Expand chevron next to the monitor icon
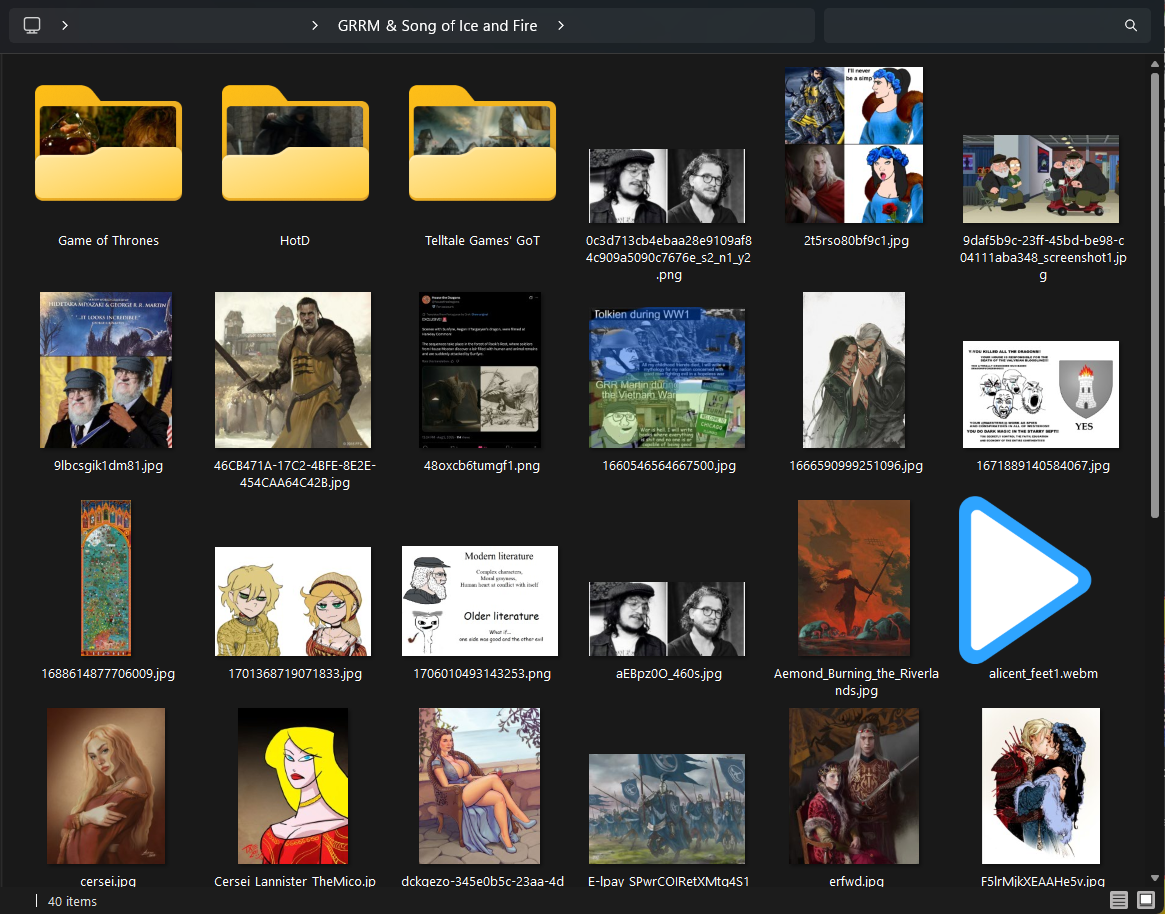 (x=65, y=25)
